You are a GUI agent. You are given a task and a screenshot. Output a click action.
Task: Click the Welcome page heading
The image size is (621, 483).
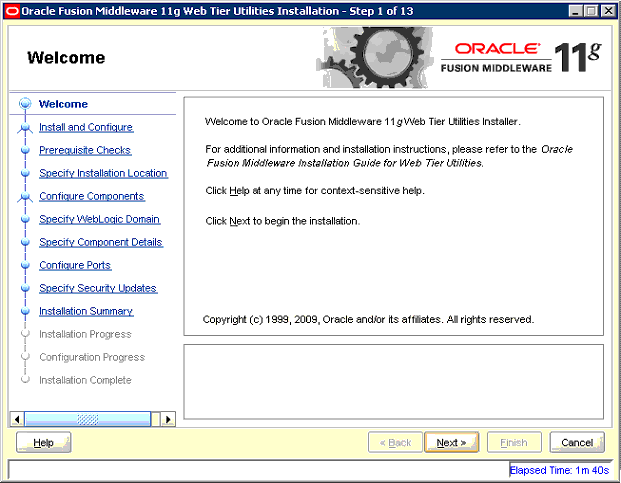coord(66,58)
